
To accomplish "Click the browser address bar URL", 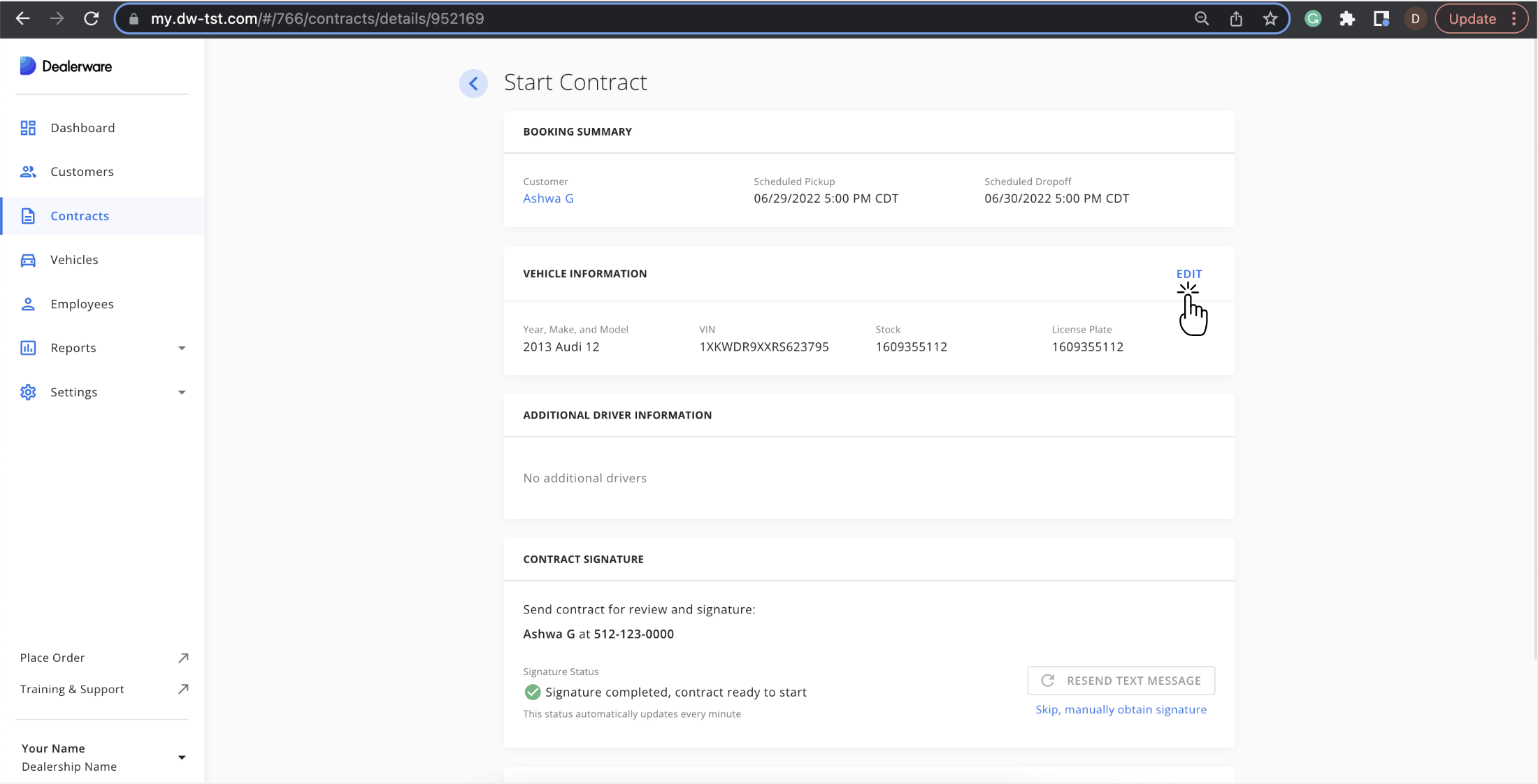I will point(317,19).
